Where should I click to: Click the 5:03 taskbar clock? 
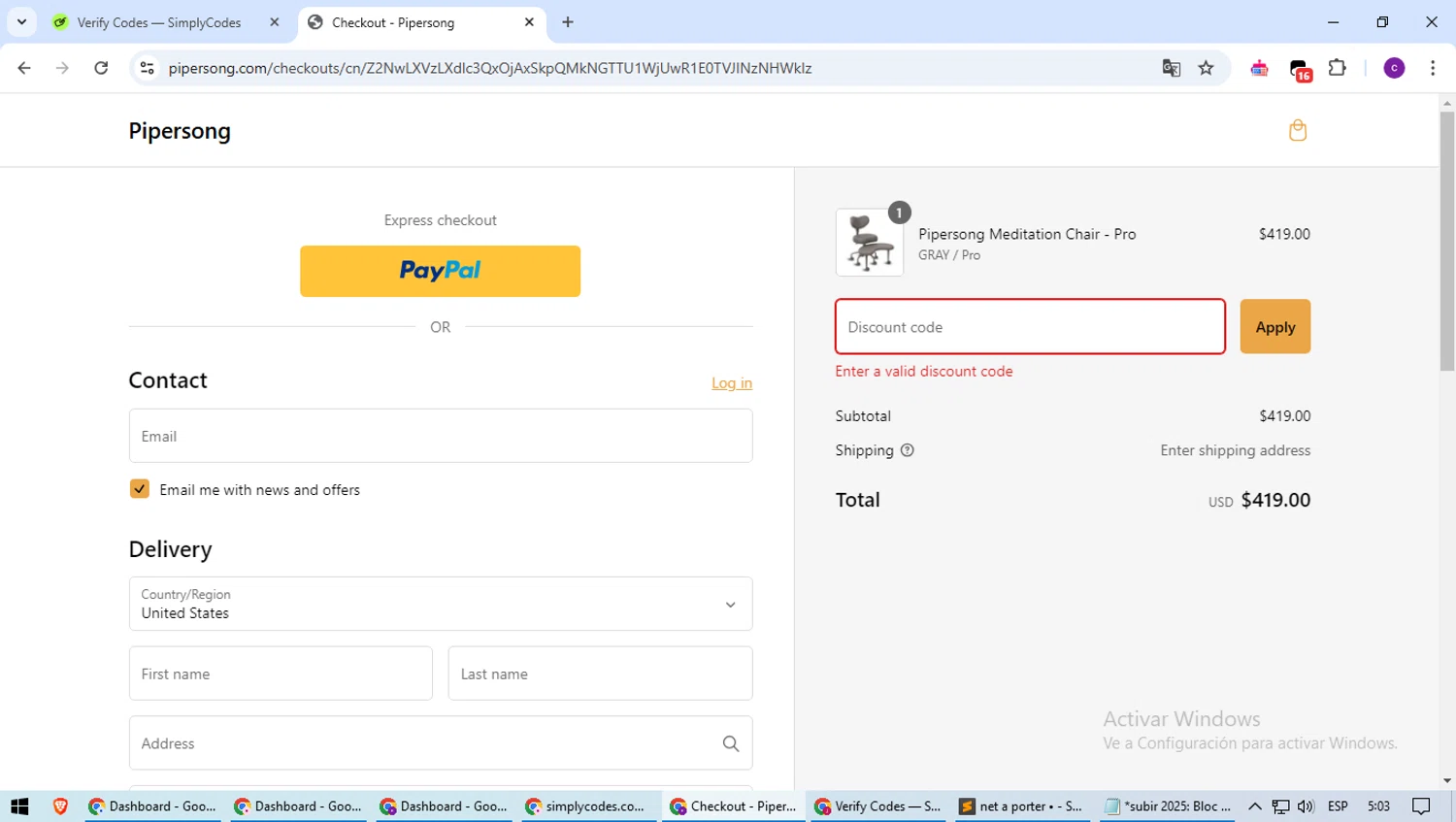1378,806
